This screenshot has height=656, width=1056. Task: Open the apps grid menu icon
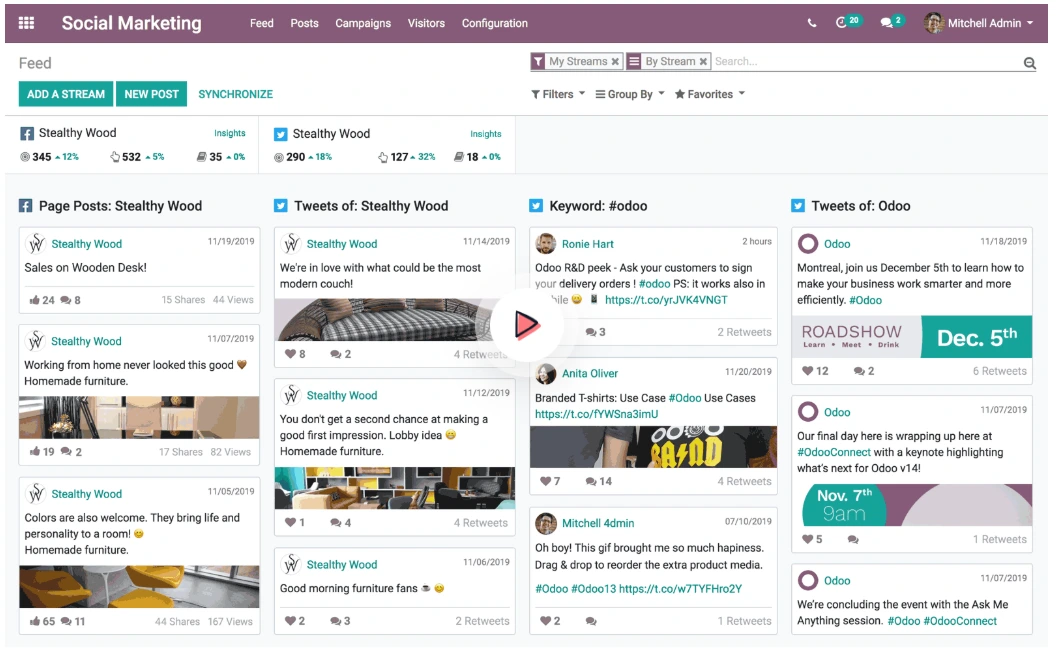click(27, 23)
